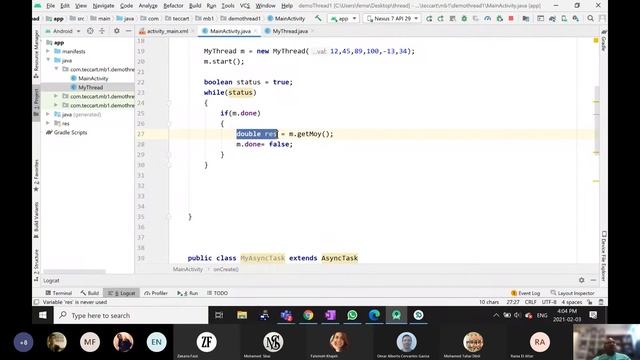This screenshot has width=640, height=360.
Task: Click the Collapse All icon in Project panel
Action: pos(102,31)
